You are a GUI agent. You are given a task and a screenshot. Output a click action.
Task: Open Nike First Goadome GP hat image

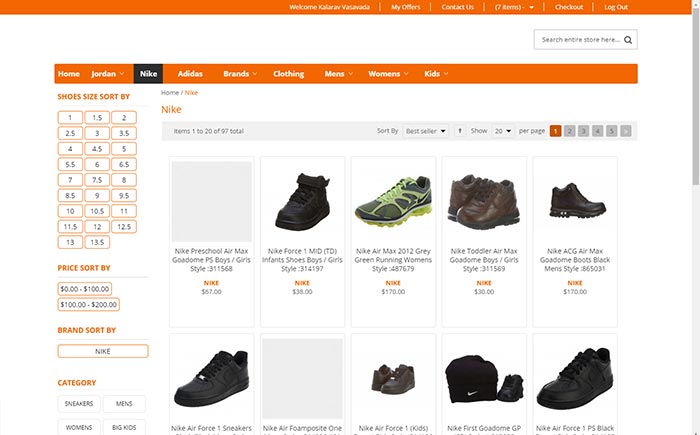(x=484, y=379)
